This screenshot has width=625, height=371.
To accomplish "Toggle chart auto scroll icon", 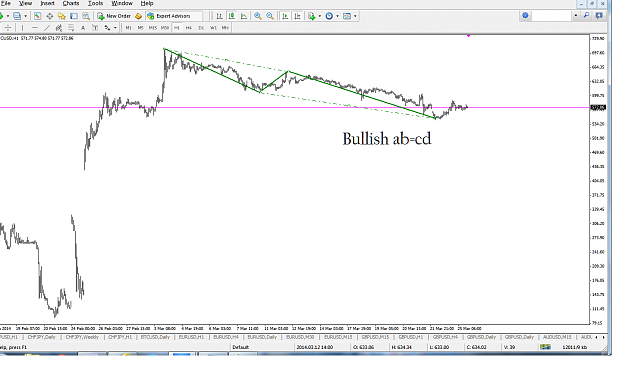I will click(x=285, y=16).
